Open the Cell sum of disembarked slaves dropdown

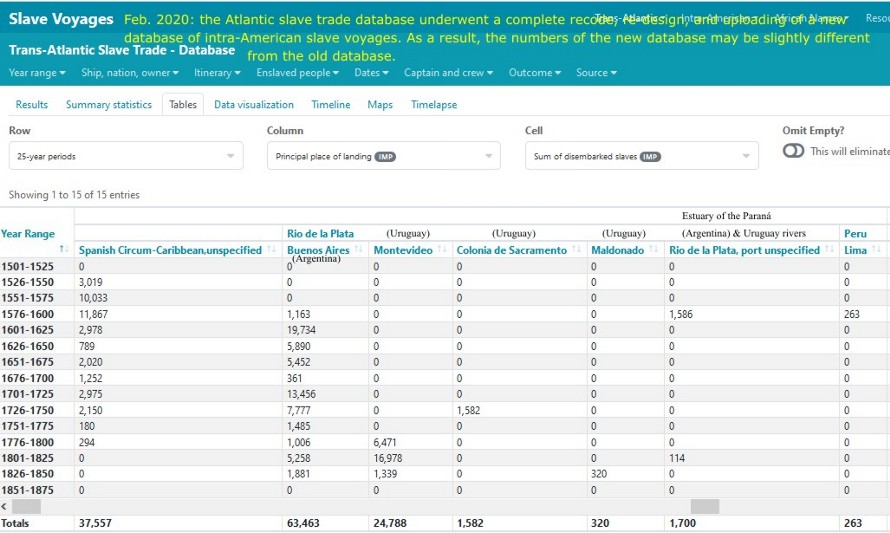coord(641,156)
